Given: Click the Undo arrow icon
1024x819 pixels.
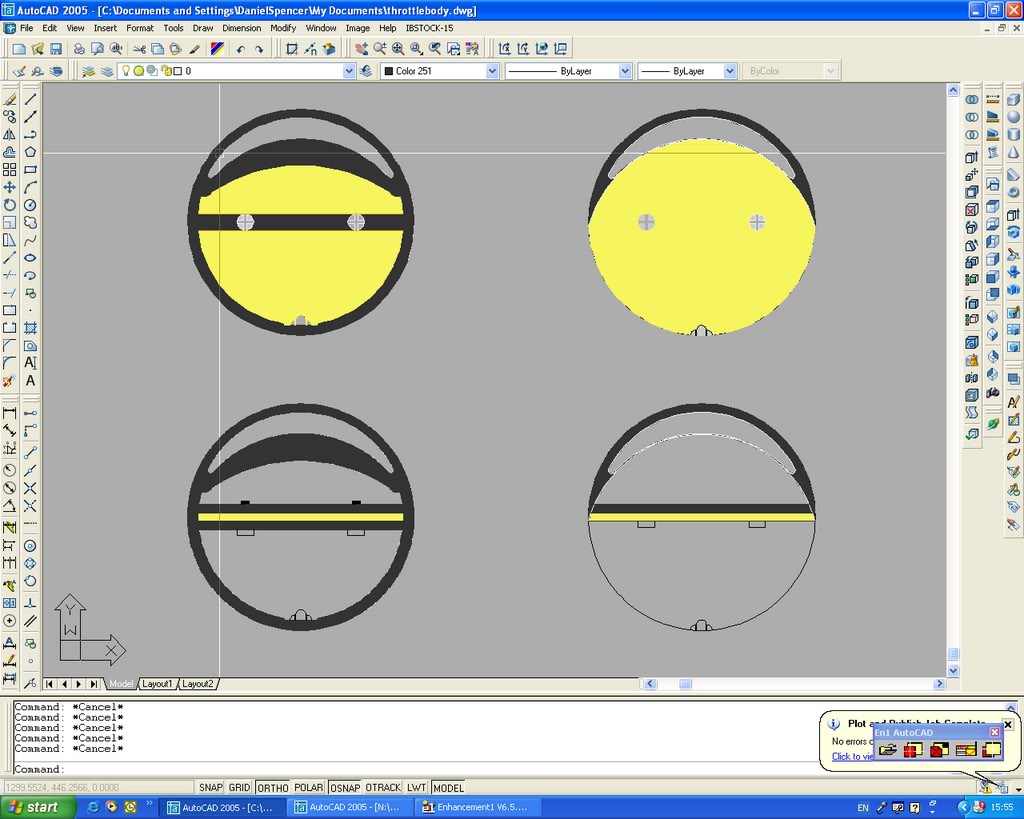Looking at the screenshot, I should click(x=241, y=48).
